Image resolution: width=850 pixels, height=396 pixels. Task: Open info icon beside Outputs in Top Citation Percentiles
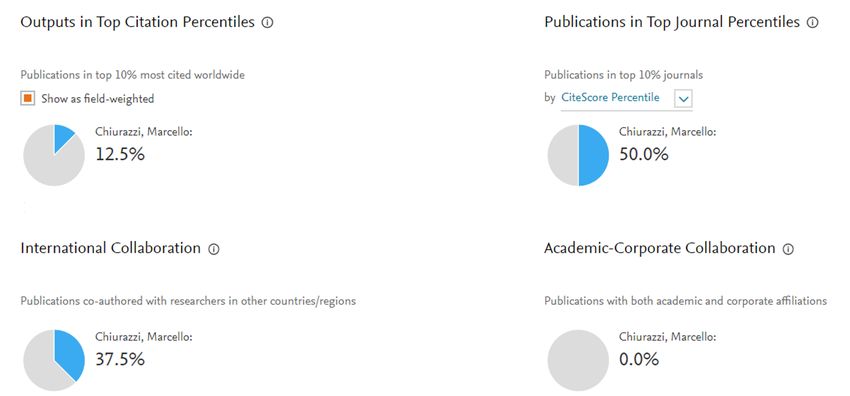tap(267, 23)
